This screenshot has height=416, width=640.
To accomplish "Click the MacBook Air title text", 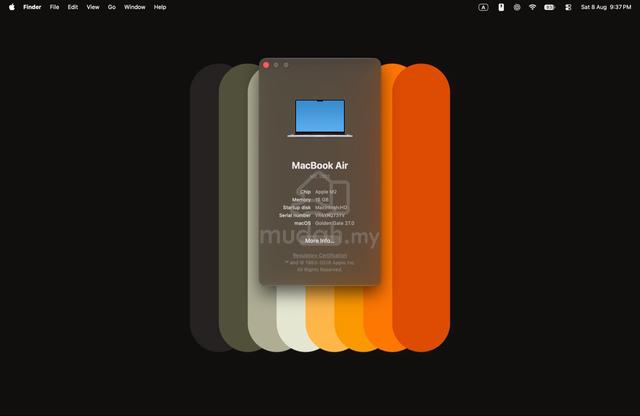I will [320, 165].
